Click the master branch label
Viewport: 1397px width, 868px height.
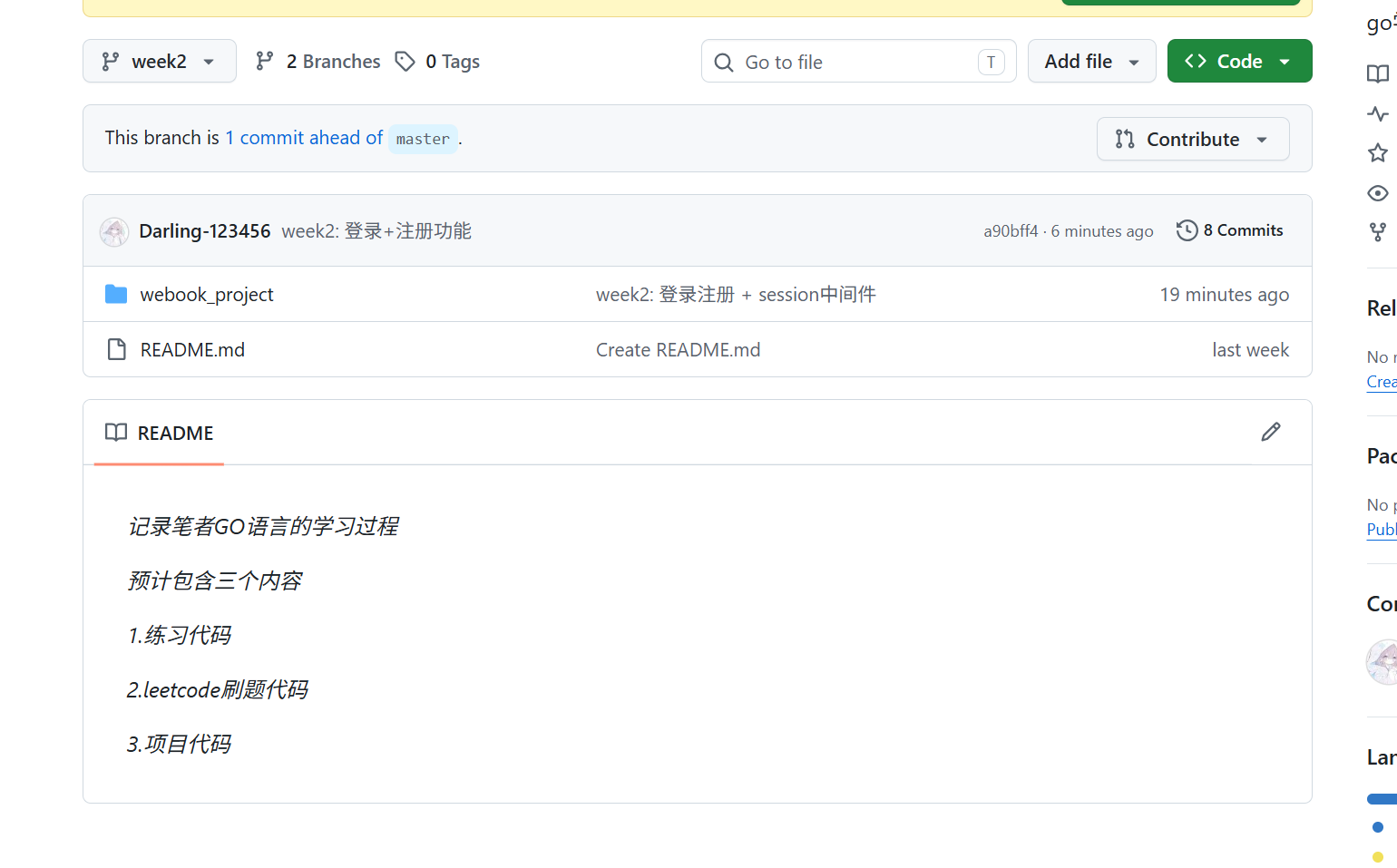(x=423, y=139)
